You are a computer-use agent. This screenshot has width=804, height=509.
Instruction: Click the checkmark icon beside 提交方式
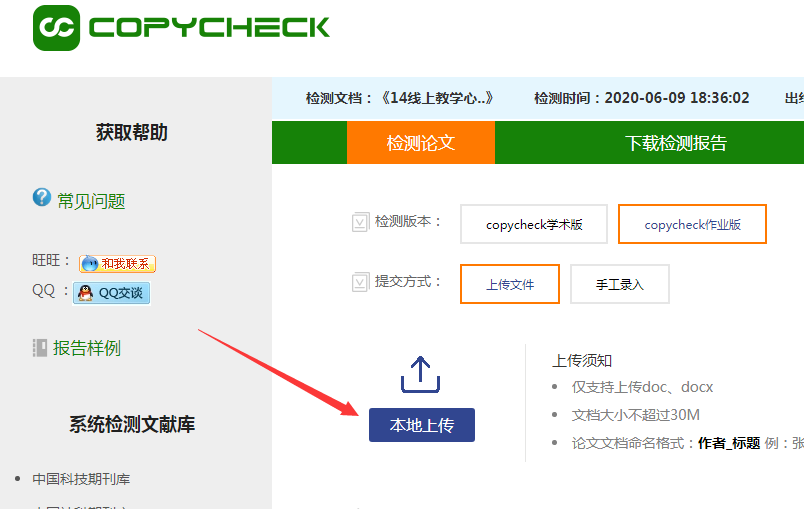pos(360,282)
